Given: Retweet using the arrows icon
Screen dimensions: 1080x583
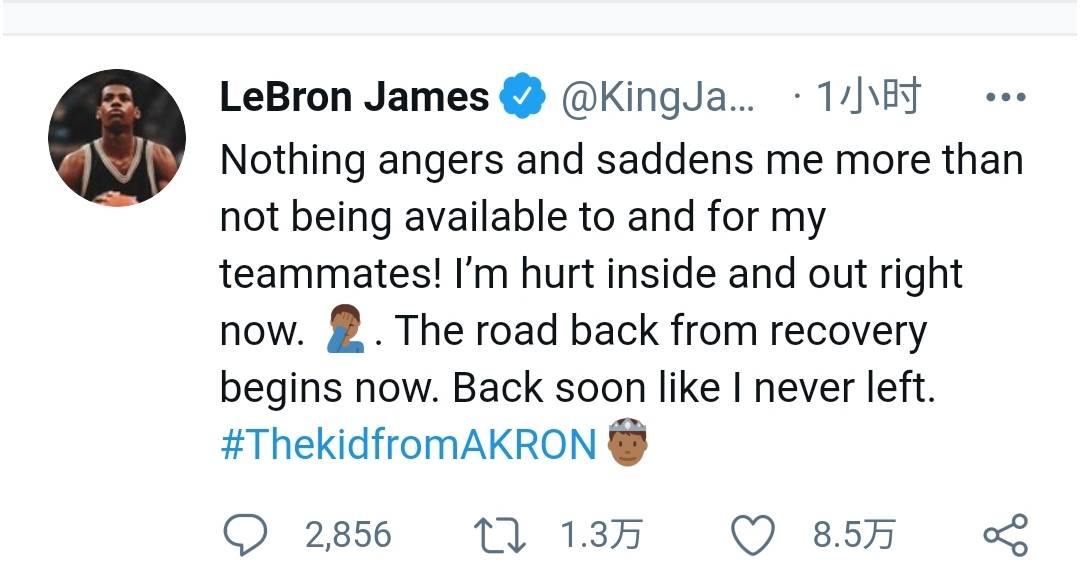Looking at the screenshot, I should (x=500, y=536).
